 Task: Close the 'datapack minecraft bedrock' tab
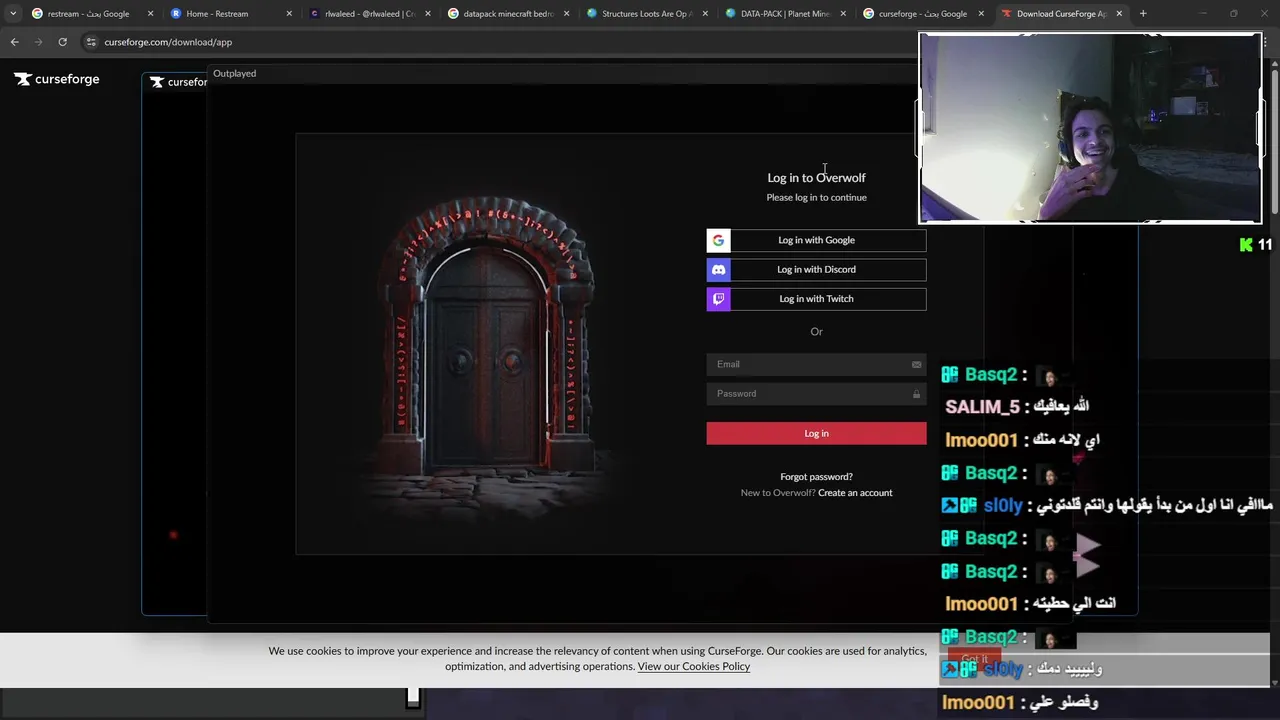[566, 14]
